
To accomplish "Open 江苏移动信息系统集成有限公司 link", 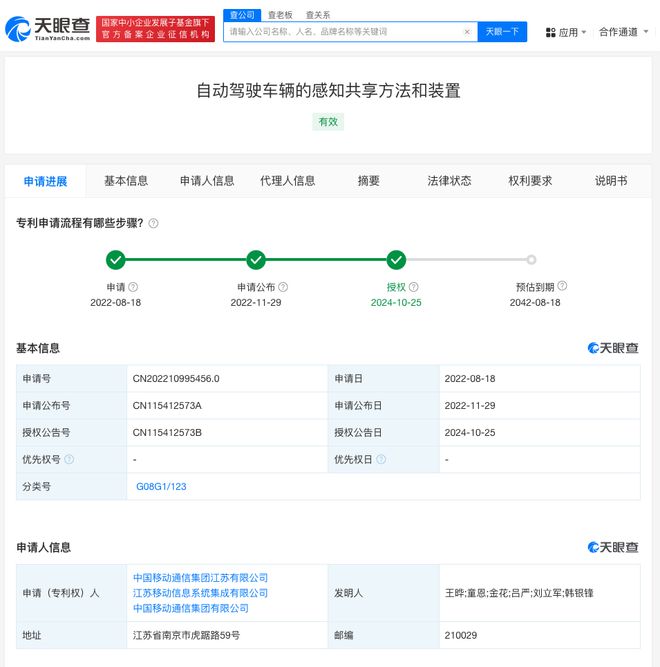I will [x=200, y=593].
